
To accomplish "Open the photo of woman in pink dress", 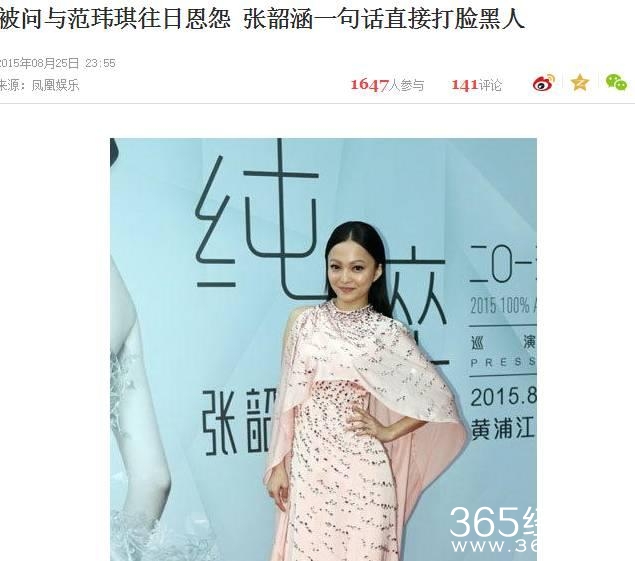I will [323, 349].
